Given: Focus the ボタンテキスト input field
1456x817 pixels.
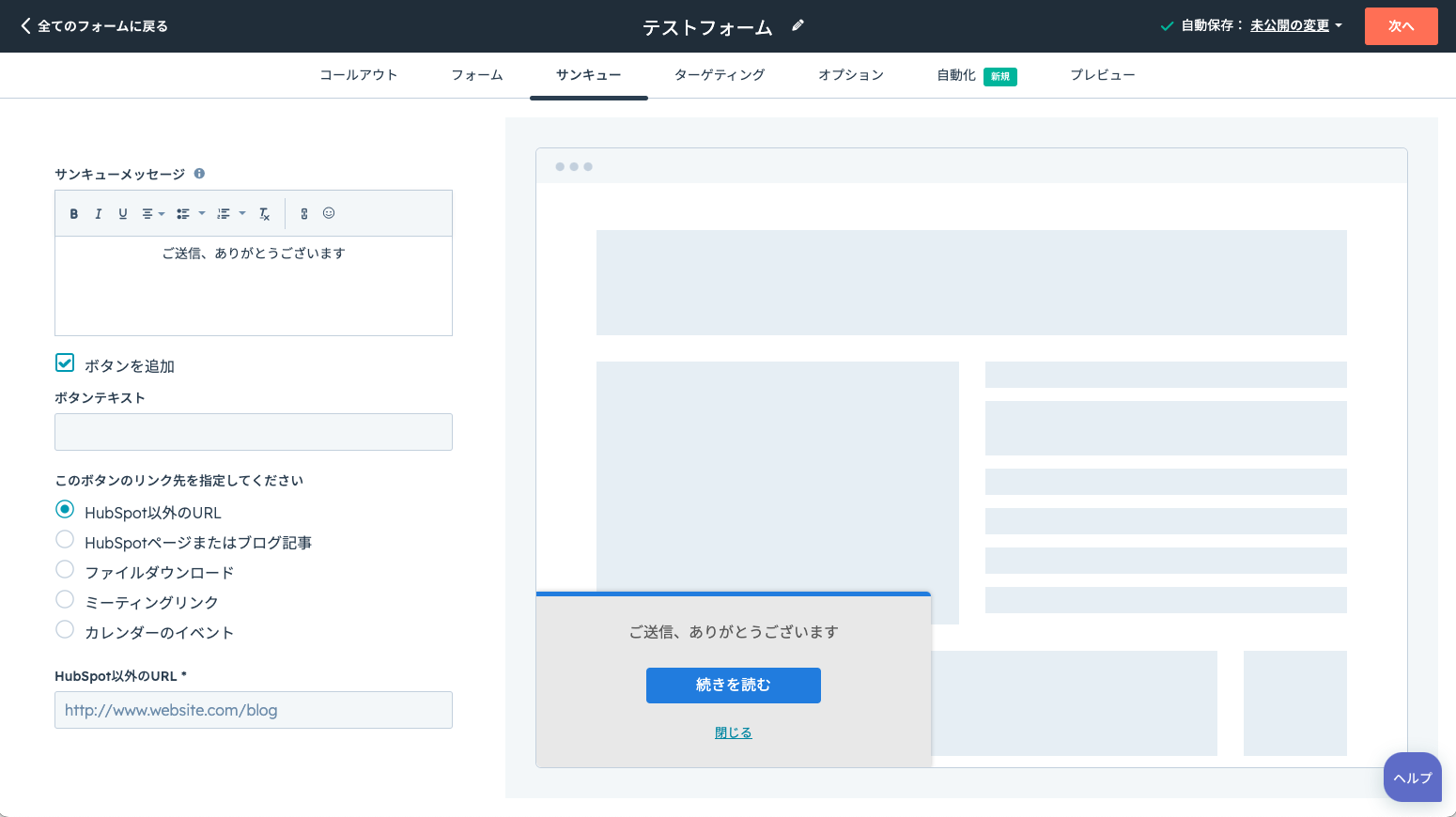Looking at the screenshot, I should point(254,432).
